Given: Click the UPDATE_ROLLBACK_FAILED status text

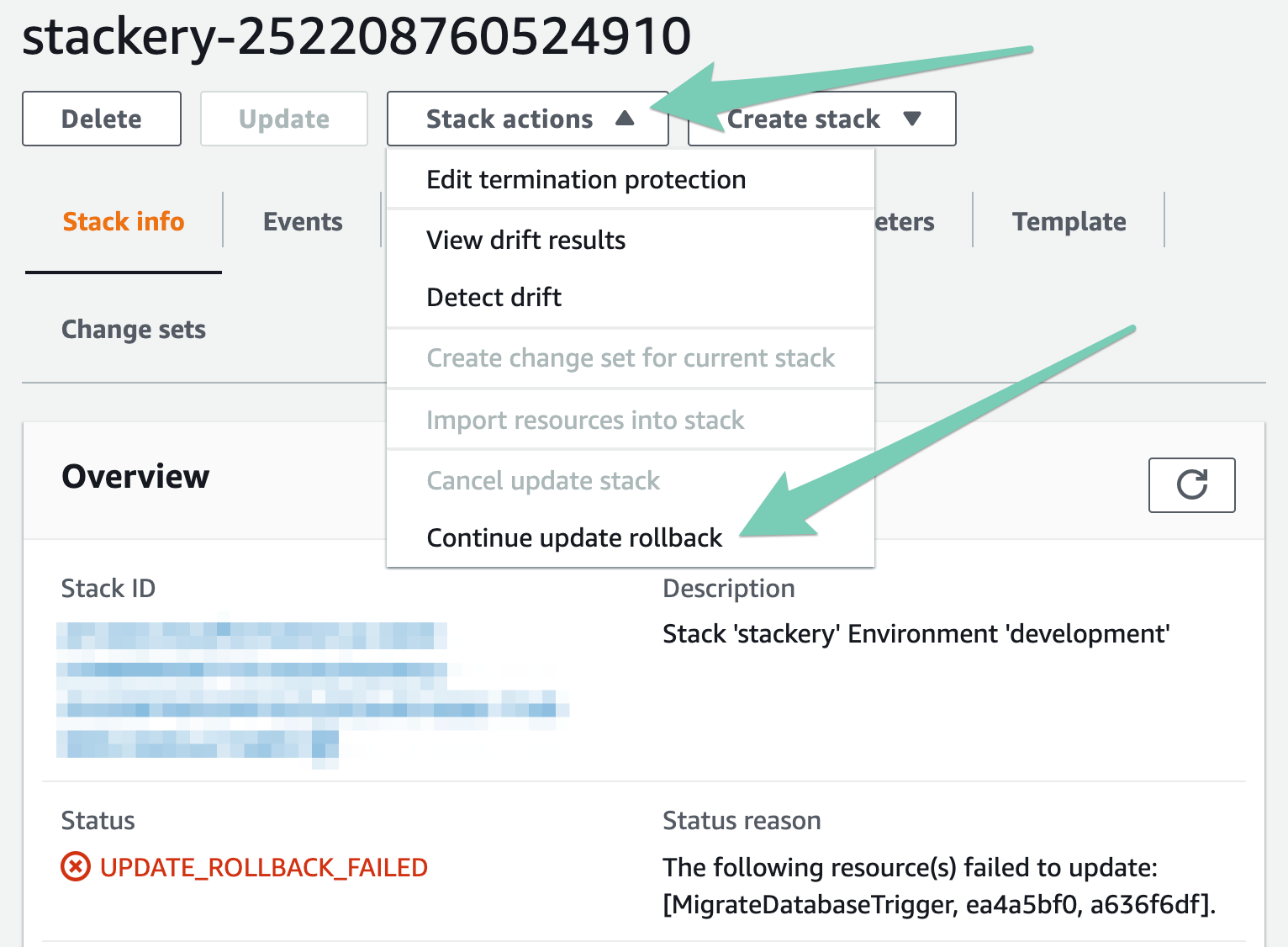Looking at the screenshot, I should click(x=264, y=867).
